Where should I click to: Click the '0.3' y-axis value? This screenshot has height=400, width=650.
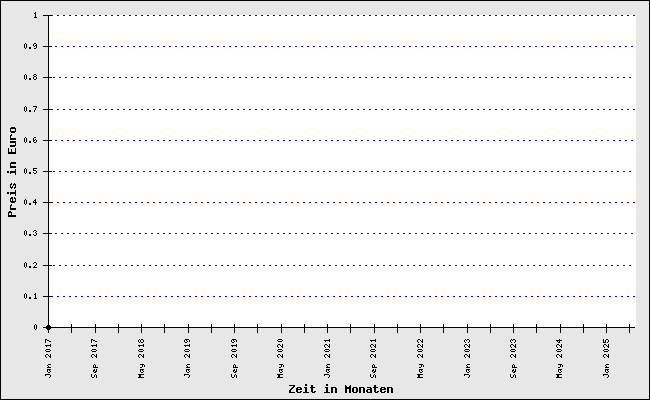(30, 233)
